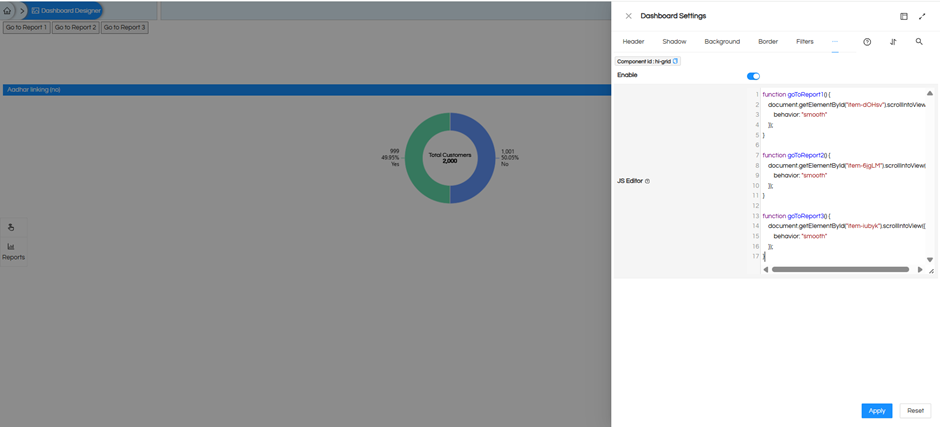Close the Dashboard Settings panel

[x=628, y=16]
